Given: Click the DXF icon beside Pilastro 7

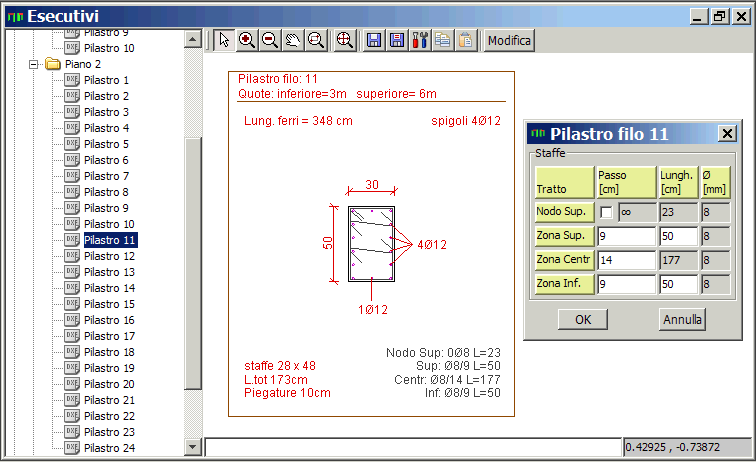Looking at the screenshot, I should pyautogui.click(x=72, y=176).
